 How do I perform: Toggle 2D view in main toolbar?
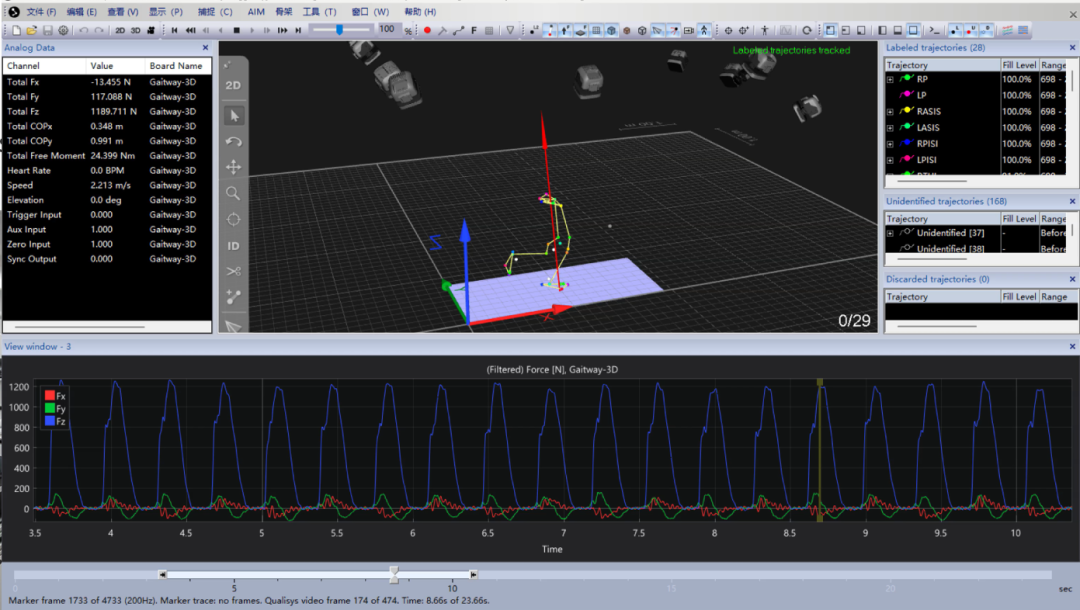[x=120, y=30]
